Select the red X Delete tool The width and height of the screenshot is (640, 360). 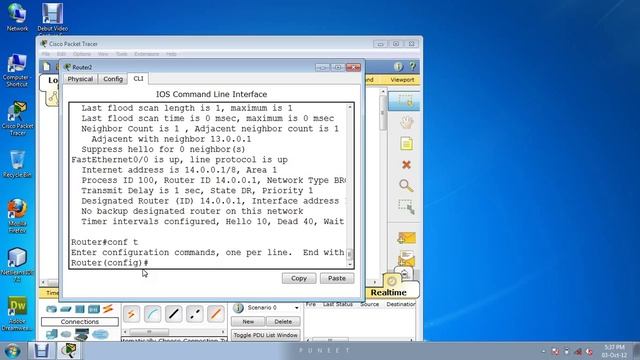tap(406, 164)
